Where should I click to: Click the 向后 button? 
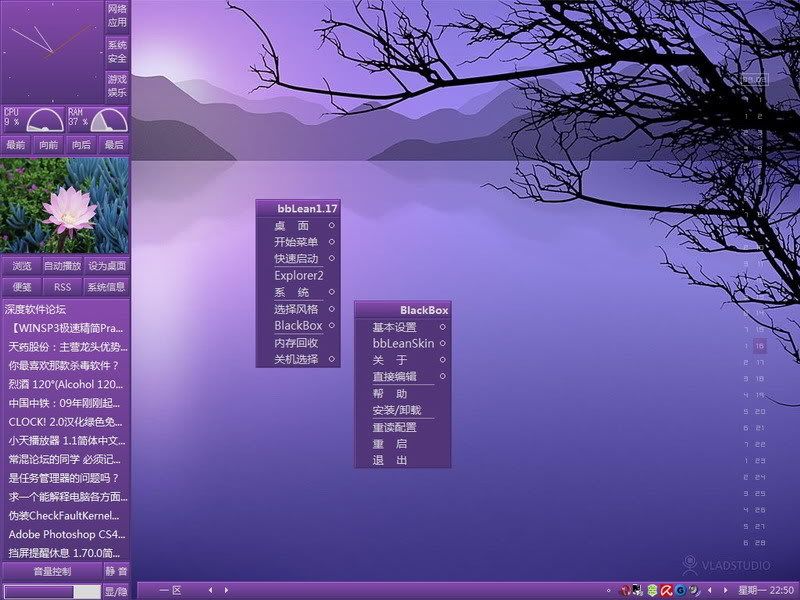click(x=81, y=145)
